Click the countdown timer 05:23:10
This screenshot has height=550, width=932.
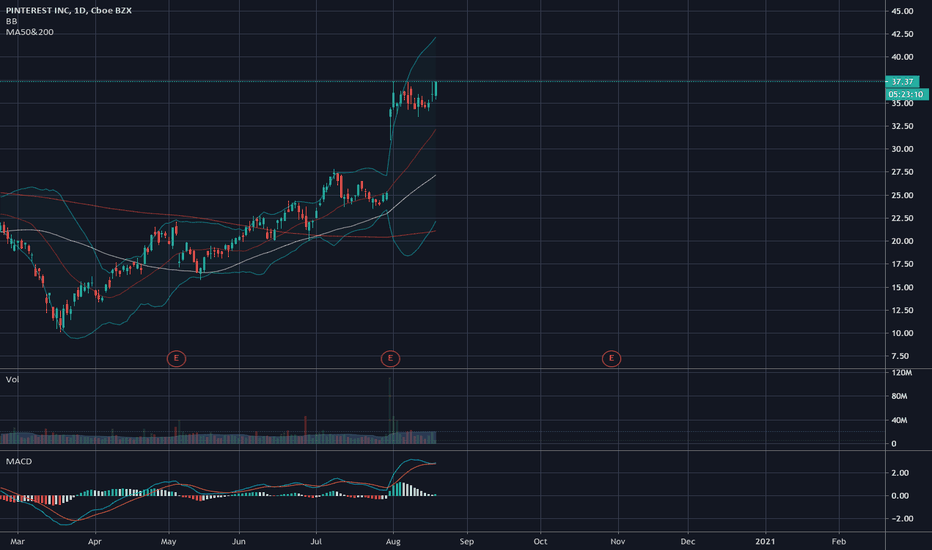click(x=906, y=95)
